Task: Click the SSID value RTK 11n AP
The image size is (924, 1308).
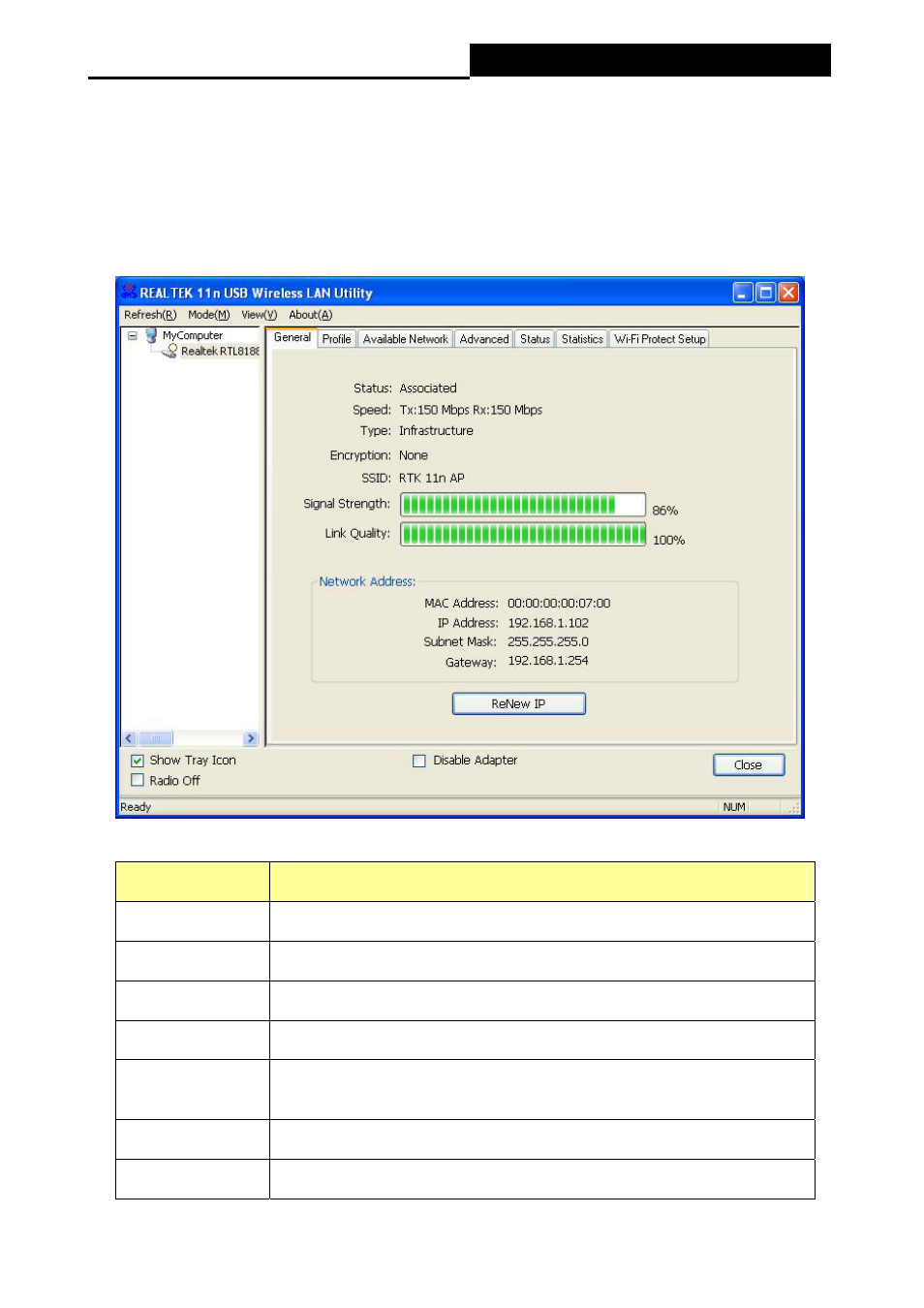Action: 432,478
